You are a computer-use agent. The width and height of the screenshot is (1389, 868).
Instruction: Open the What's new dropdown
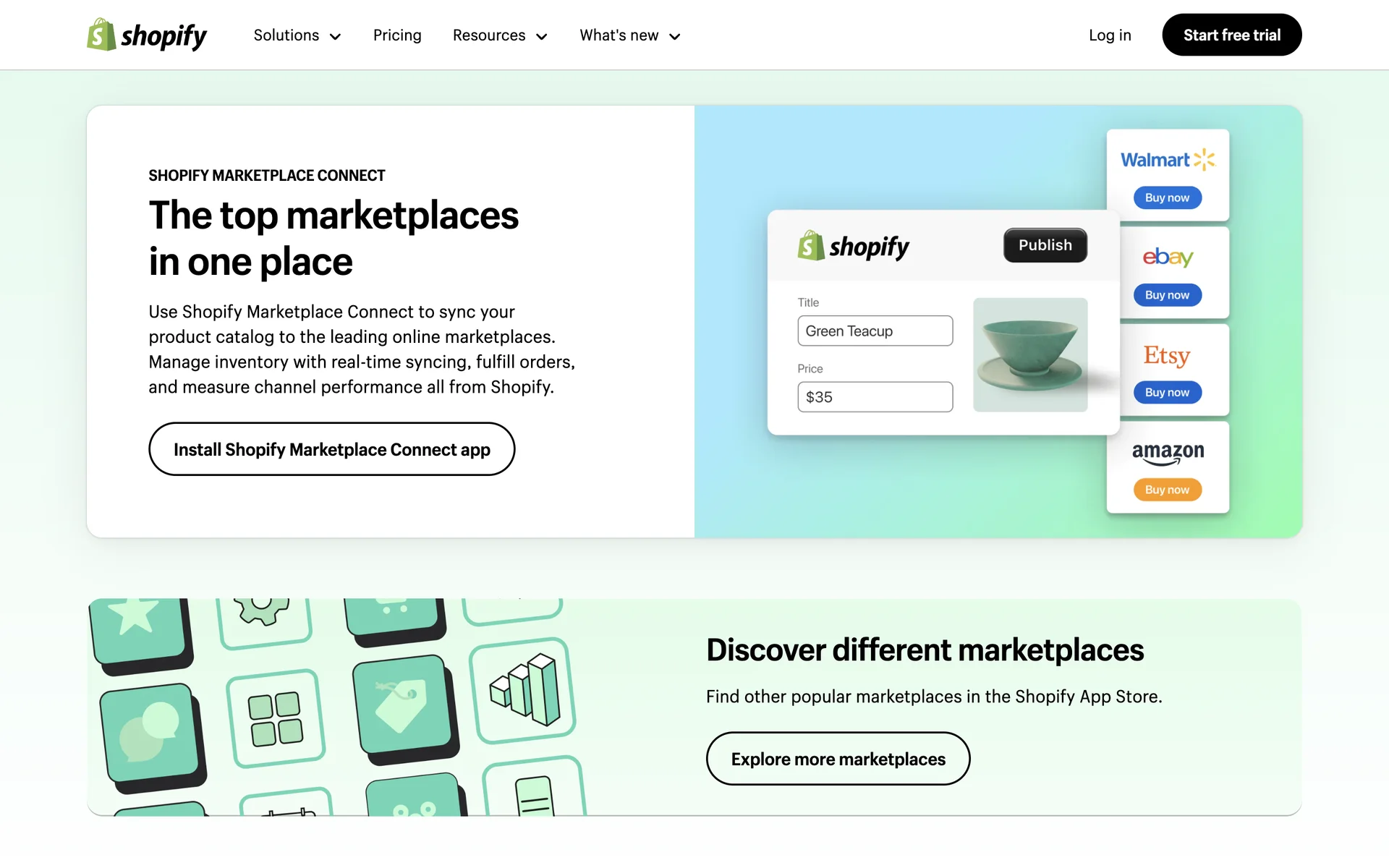[x=629, y=35]
